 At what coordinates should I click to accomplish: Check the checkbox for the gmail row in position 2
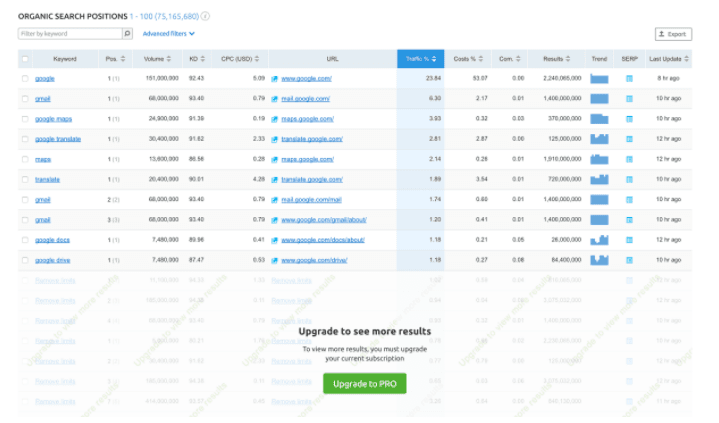pos(25,200)
